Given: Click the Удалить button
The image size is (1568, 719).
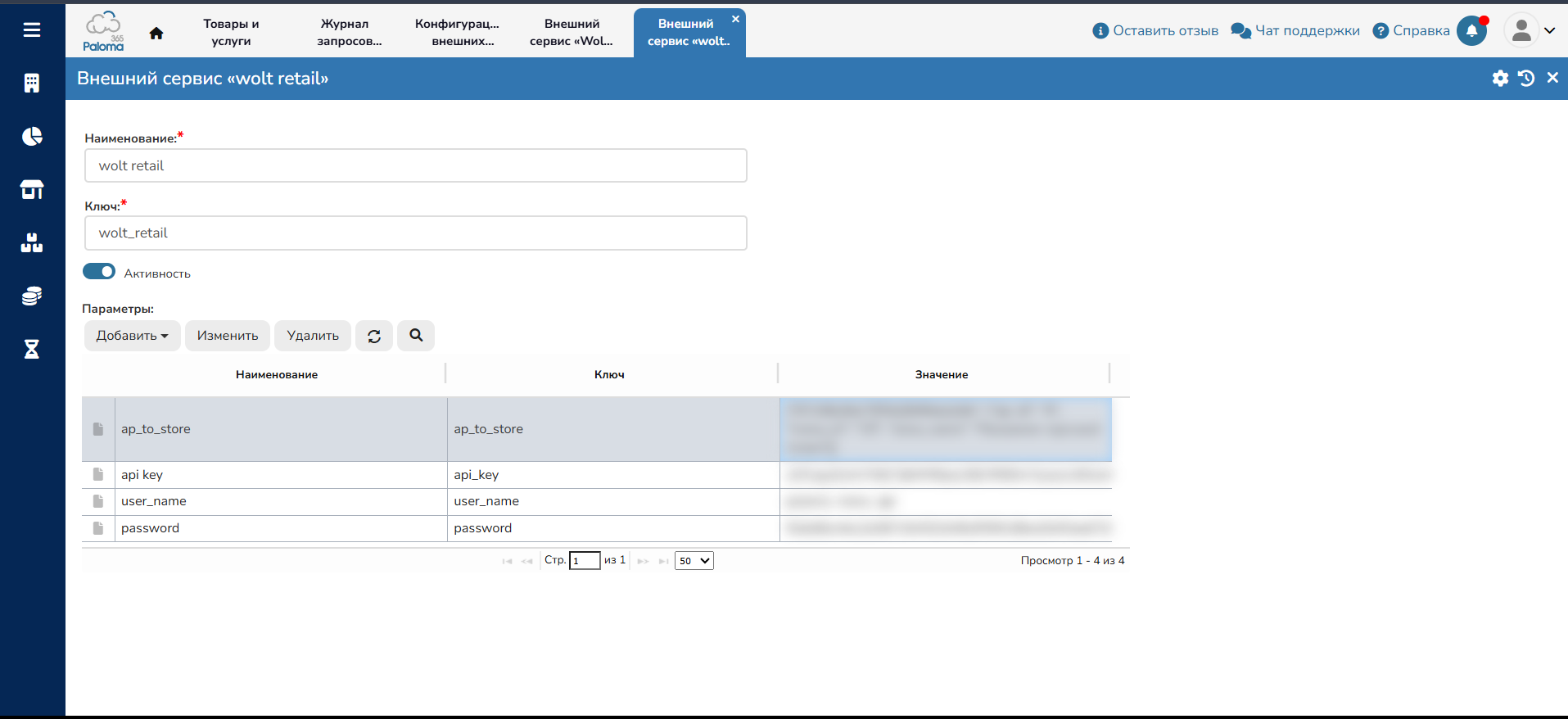Looking at the screenshot, I should 313,336.
